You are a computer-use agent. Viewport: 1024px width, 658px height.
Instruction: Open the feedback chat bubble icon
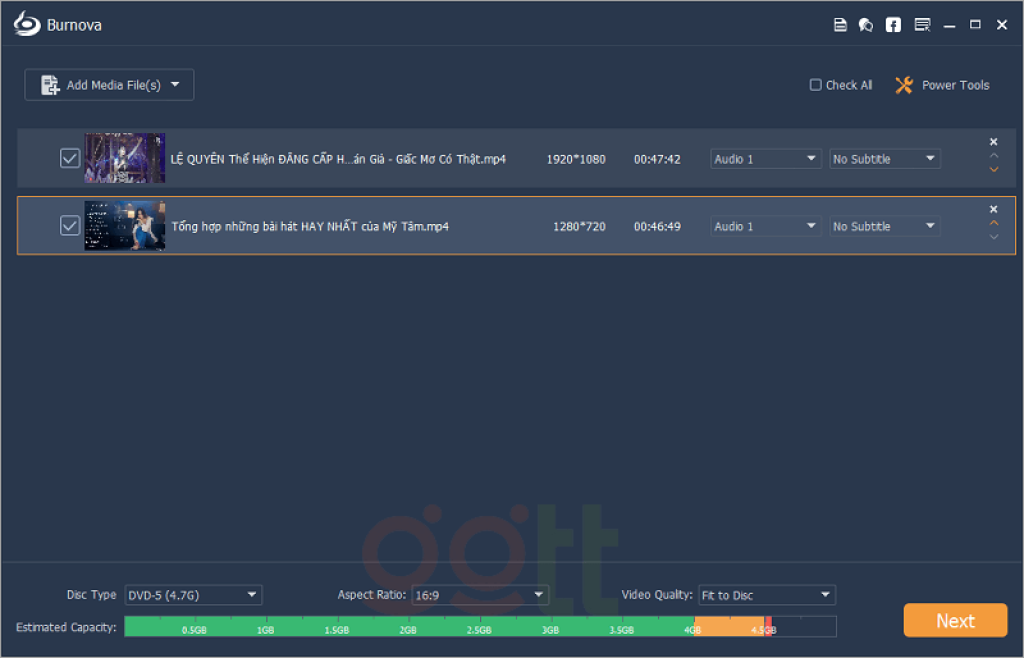pyautogui.click(x=866, y=25)
